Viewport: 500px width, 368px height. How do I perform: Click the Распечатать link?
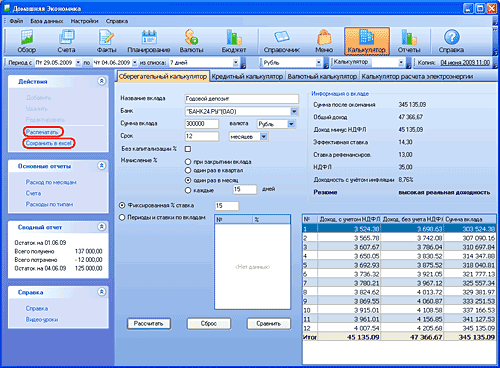[x=42, y=132]
